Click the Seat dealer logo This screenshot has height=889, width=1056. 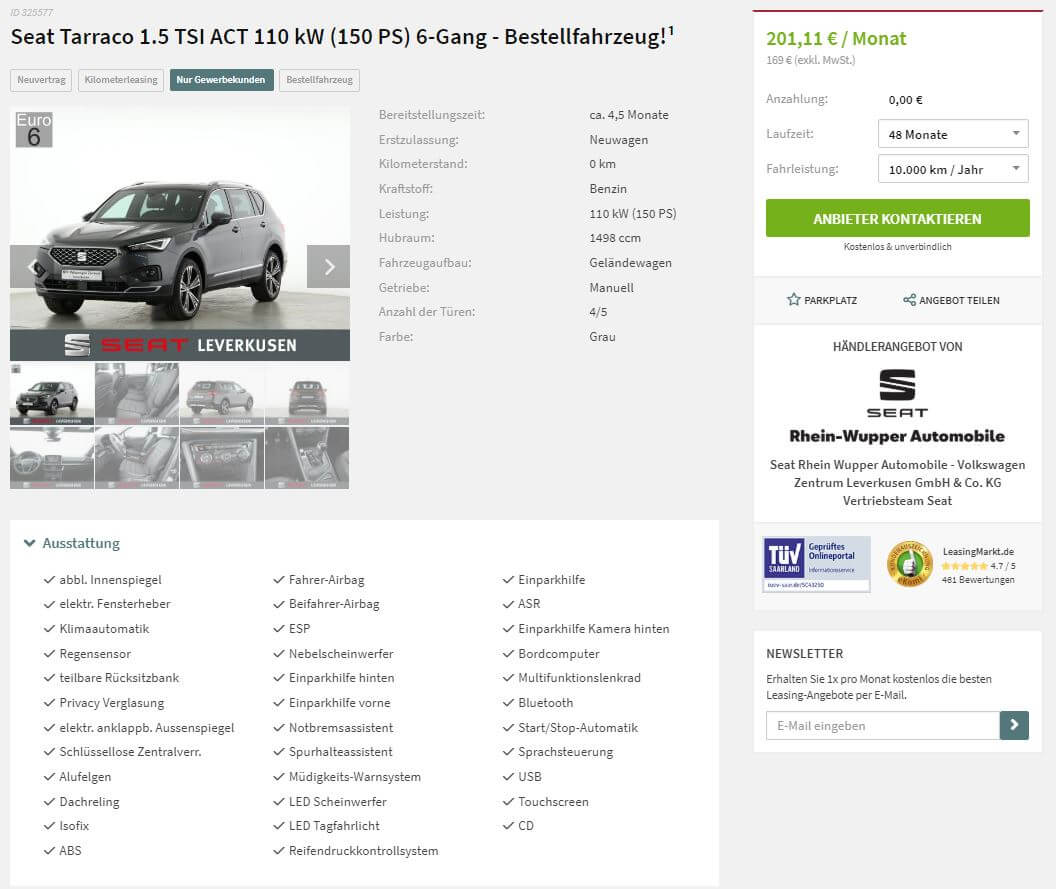897,393
